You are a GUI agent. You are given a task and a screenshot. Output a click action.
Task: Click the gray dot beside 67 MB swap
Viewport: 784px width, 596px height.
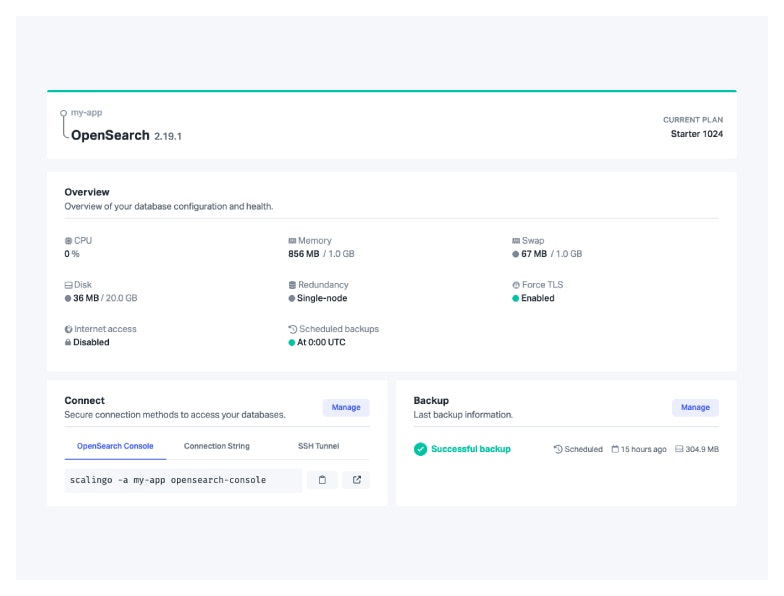pos(516,254)
